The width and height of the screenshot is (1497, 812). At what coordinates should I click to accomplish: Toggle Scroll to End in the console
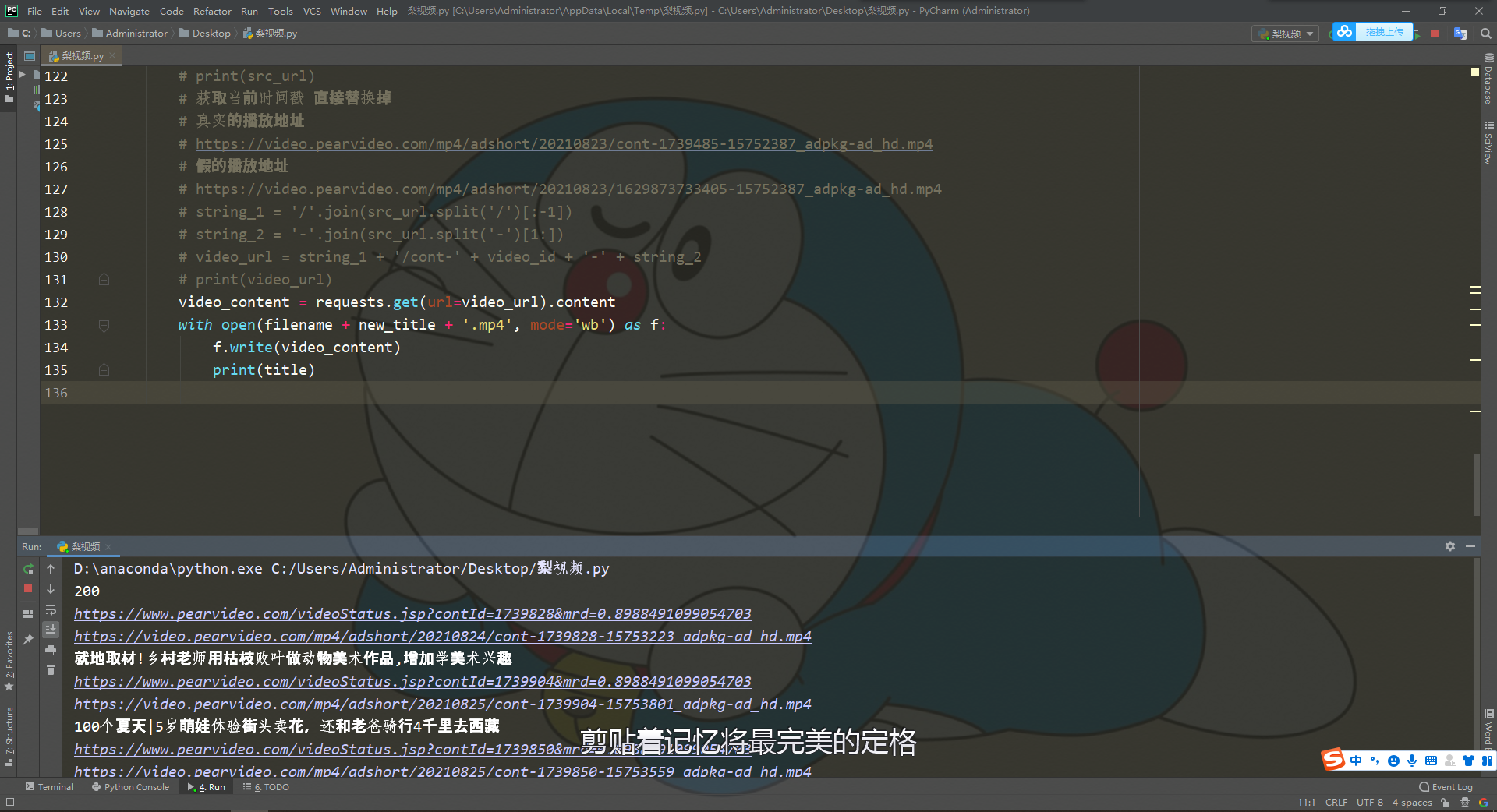point(51,630)
